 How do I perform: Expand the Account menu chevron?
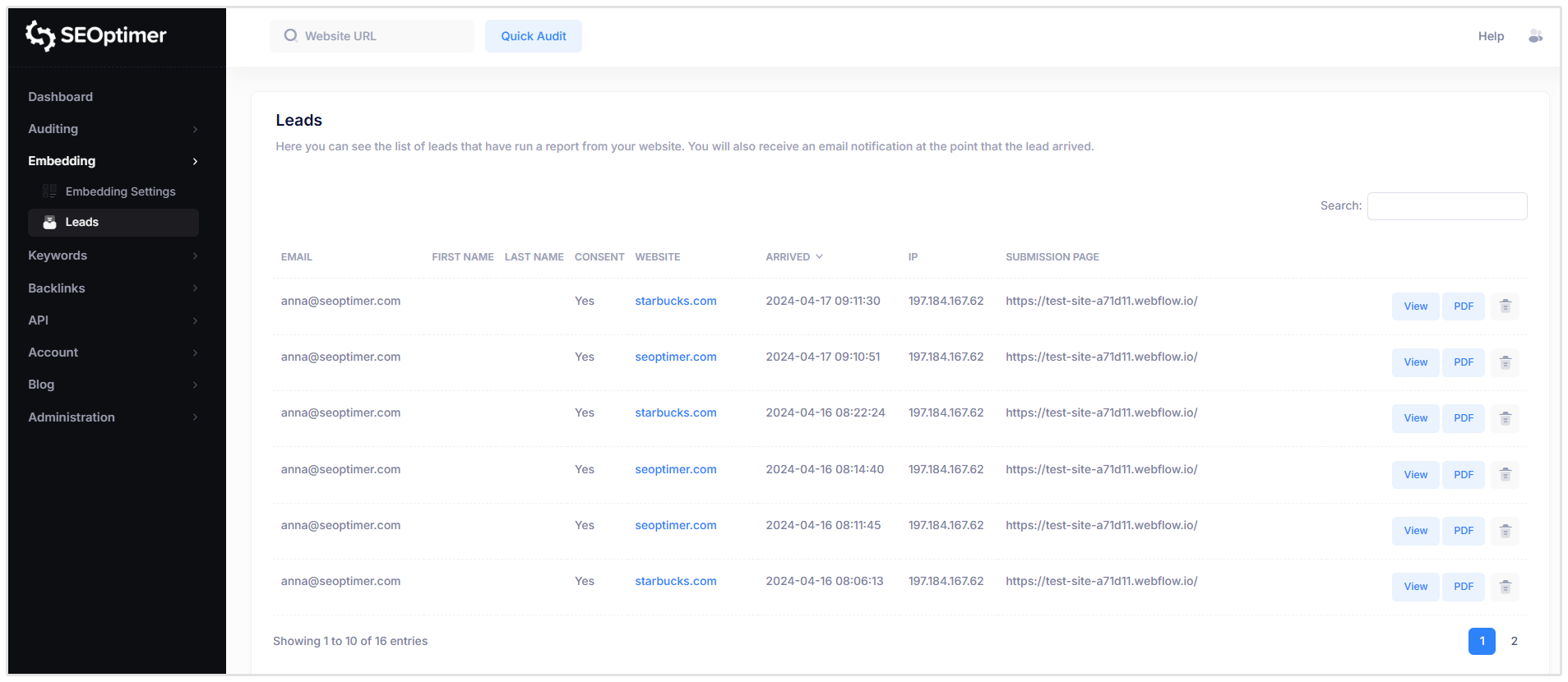click(x=195, y=353)
